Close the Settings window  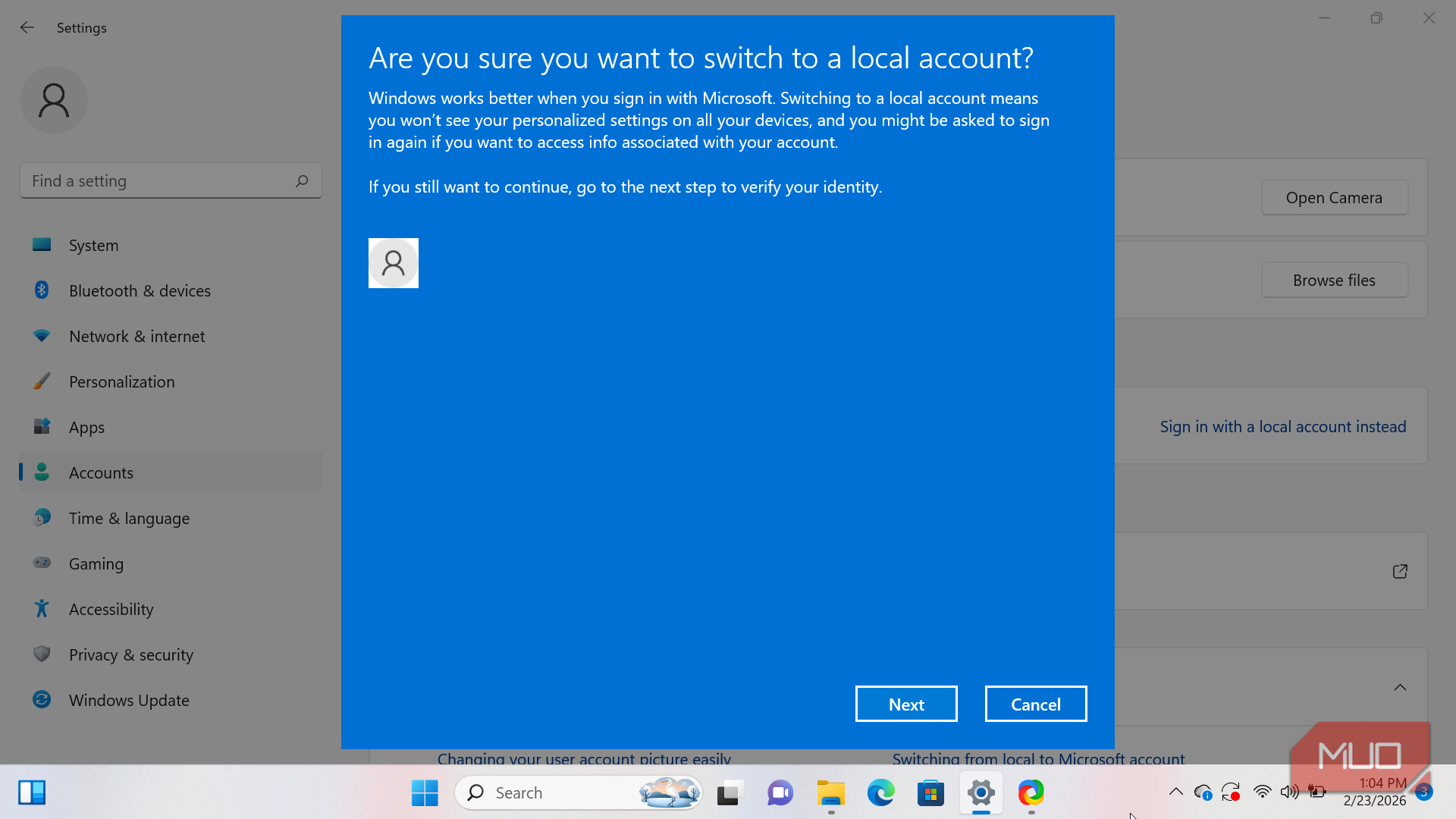click(1429, 17)
